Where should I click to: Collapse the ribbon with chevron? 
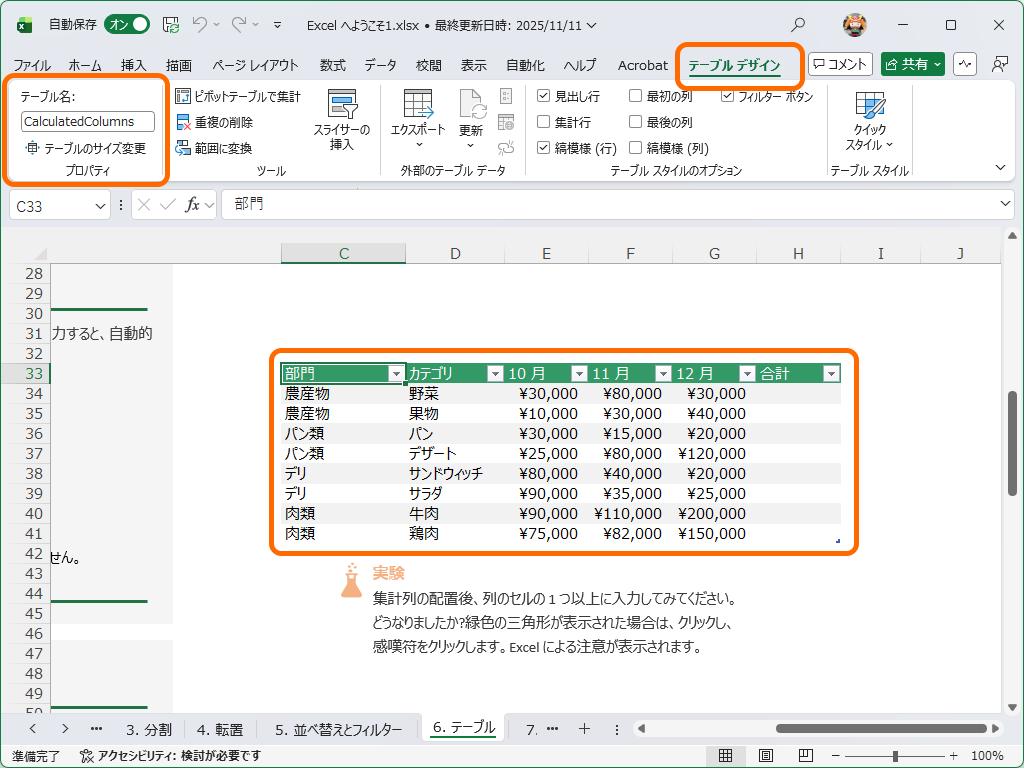(x=1000, y=168)
